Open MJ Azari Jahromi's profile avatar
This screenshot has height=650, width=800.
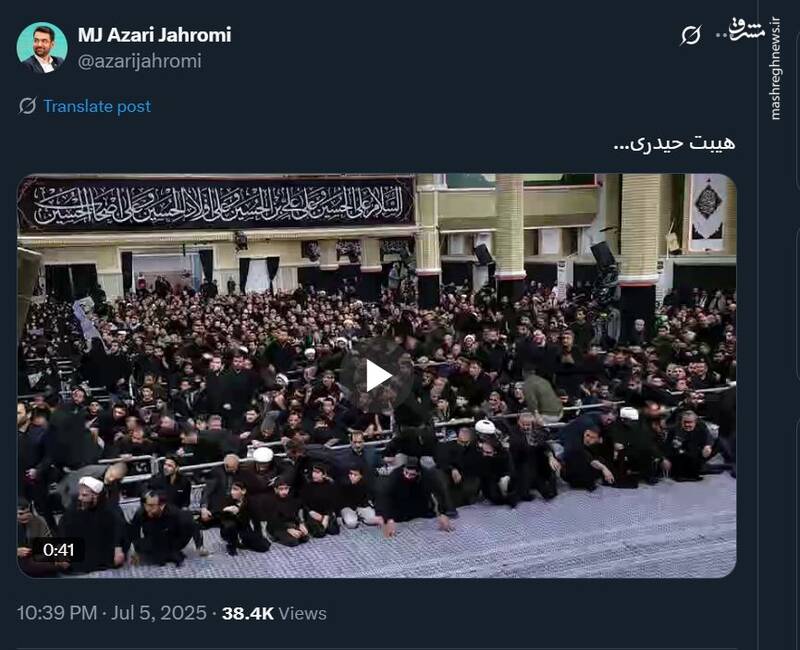[x=42, y=47]
